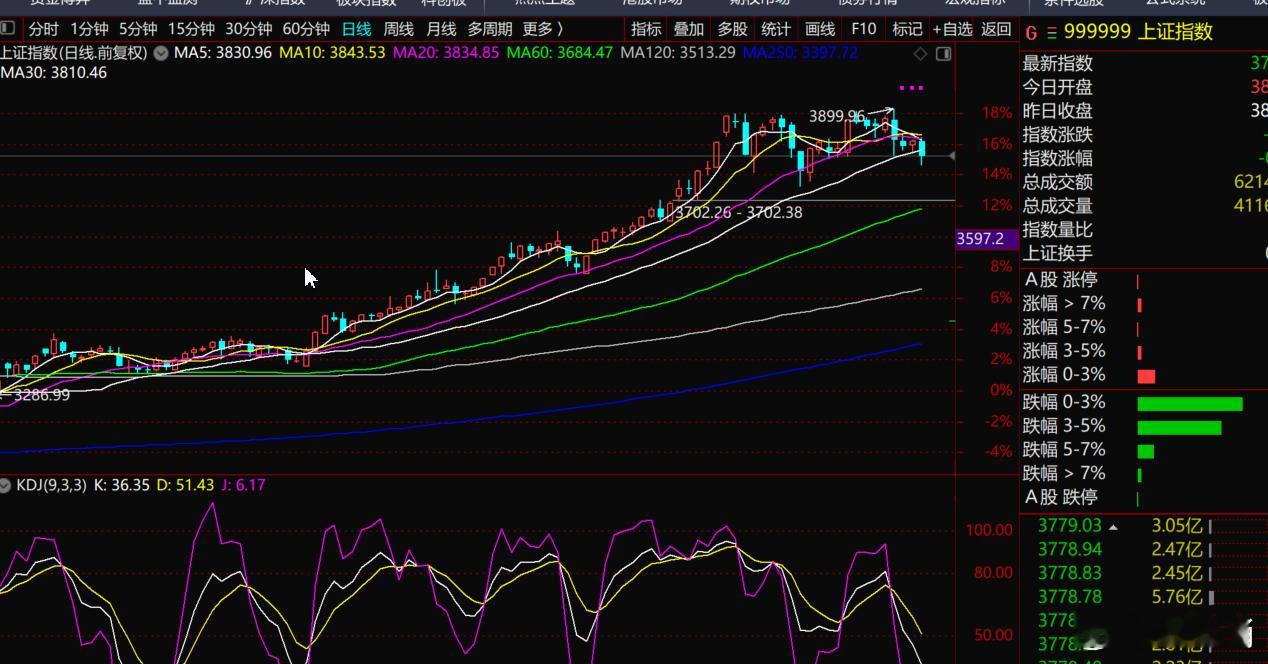Click the 多股 multi-stock button

[732, 29]
